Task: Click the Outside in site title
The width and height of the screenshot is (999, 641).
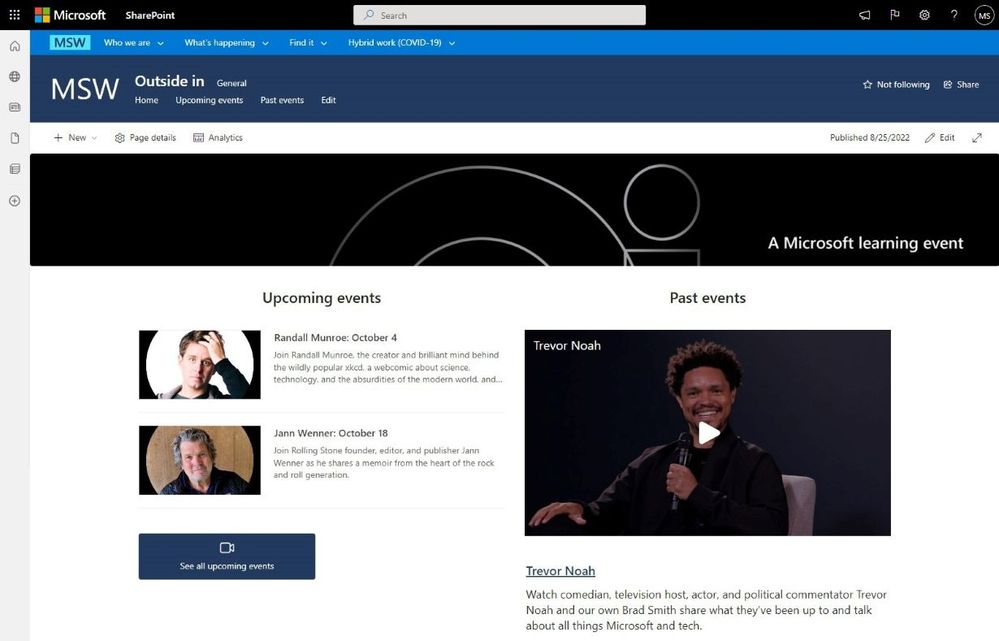Action: pyautogui.click(x=169, y=81)
